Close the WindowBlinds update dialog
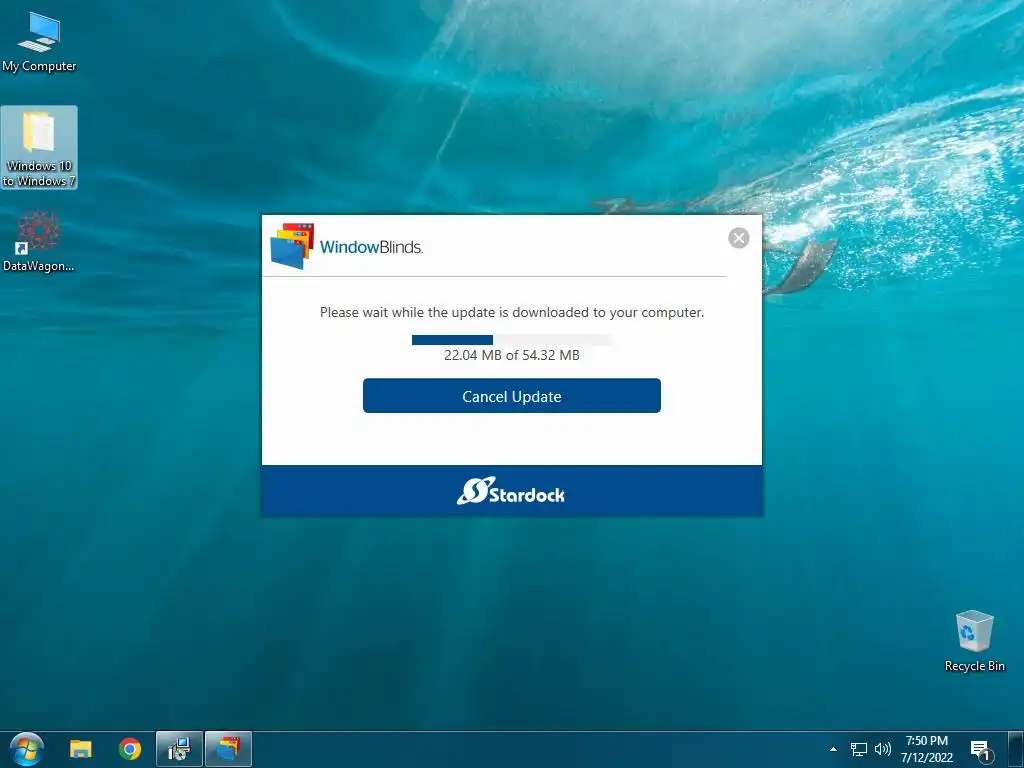The width and height of the screenshot is (1024, 768). pyautogui.click(x=739, y=238)
